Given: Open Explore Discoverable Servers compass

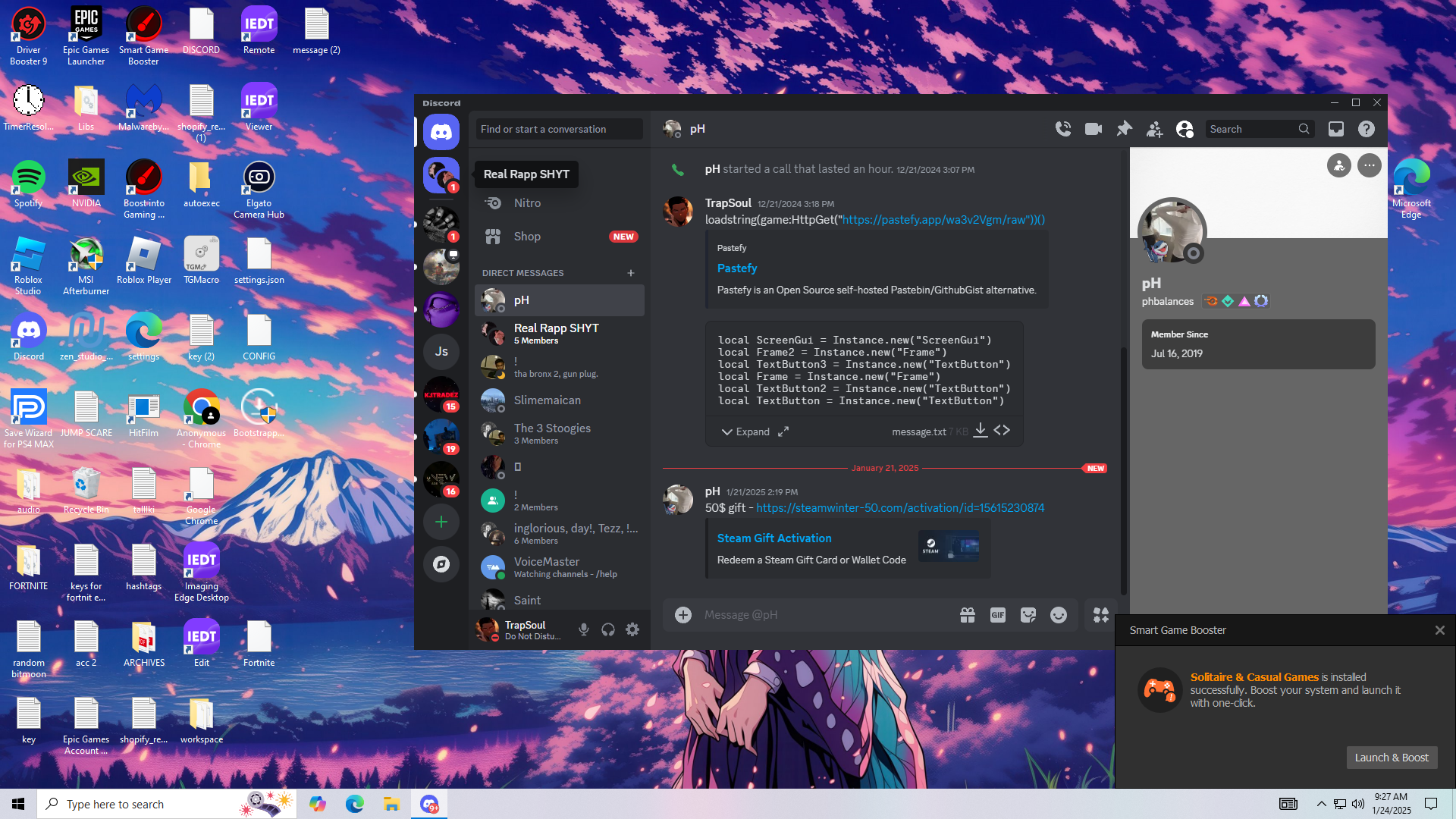Looking at the screenshot, I should point(441,564).
